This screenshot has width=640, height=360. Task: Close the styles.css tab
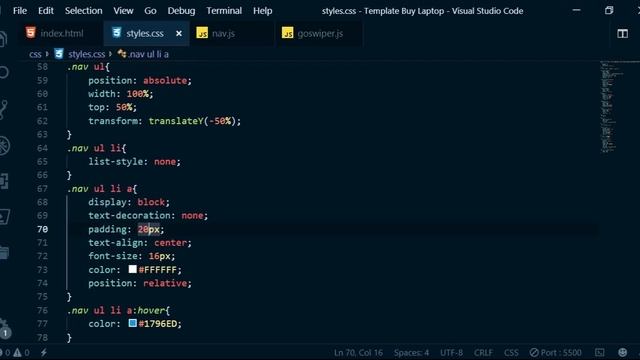point(179,33)
